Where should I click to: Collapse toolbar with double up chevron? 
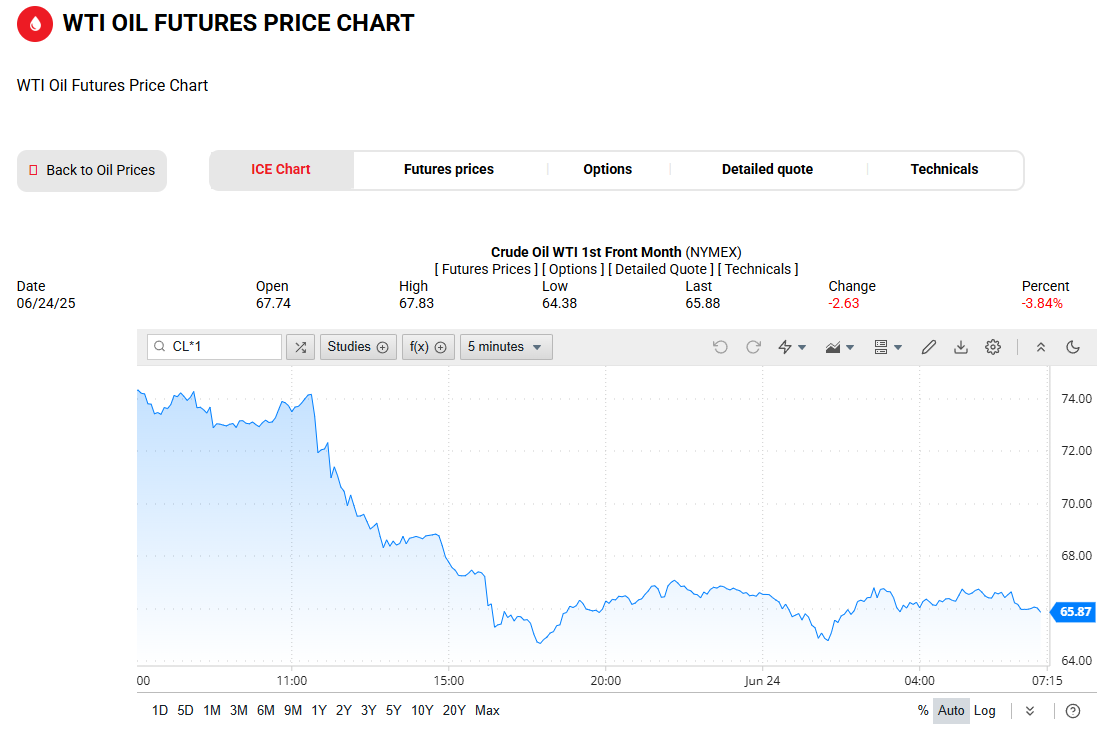[x=1040, y=347]
